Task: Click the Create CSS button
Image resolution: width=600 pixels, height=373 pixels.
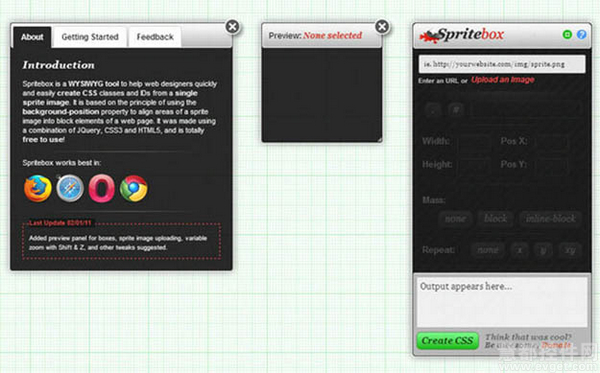Action: coord(447,340)
